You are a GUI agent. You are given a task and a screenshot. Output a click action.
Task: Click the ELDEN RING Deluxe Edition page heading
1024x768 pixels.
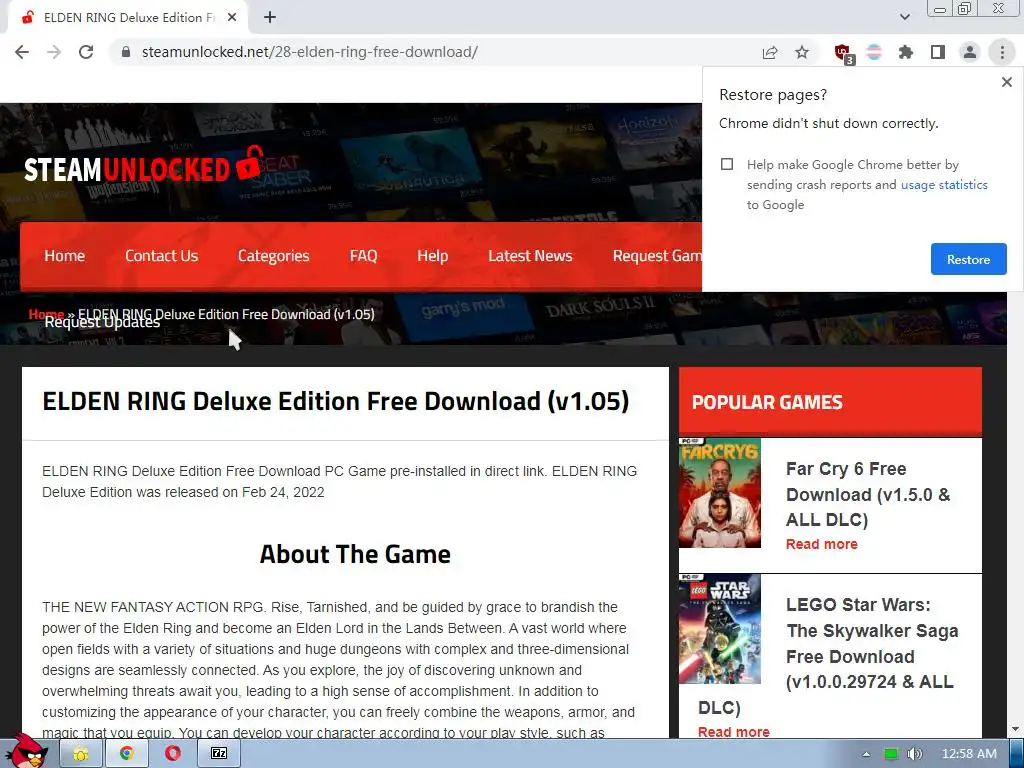(x=336, y=401)
